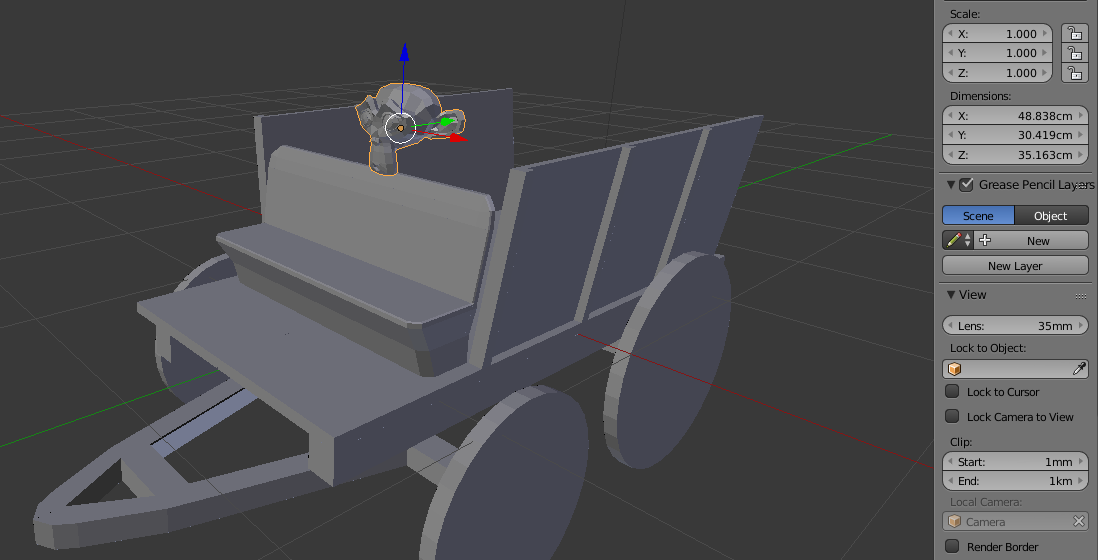1098x560 pixels.
Task: Click the Scale X value field
Action: point(998,34)
